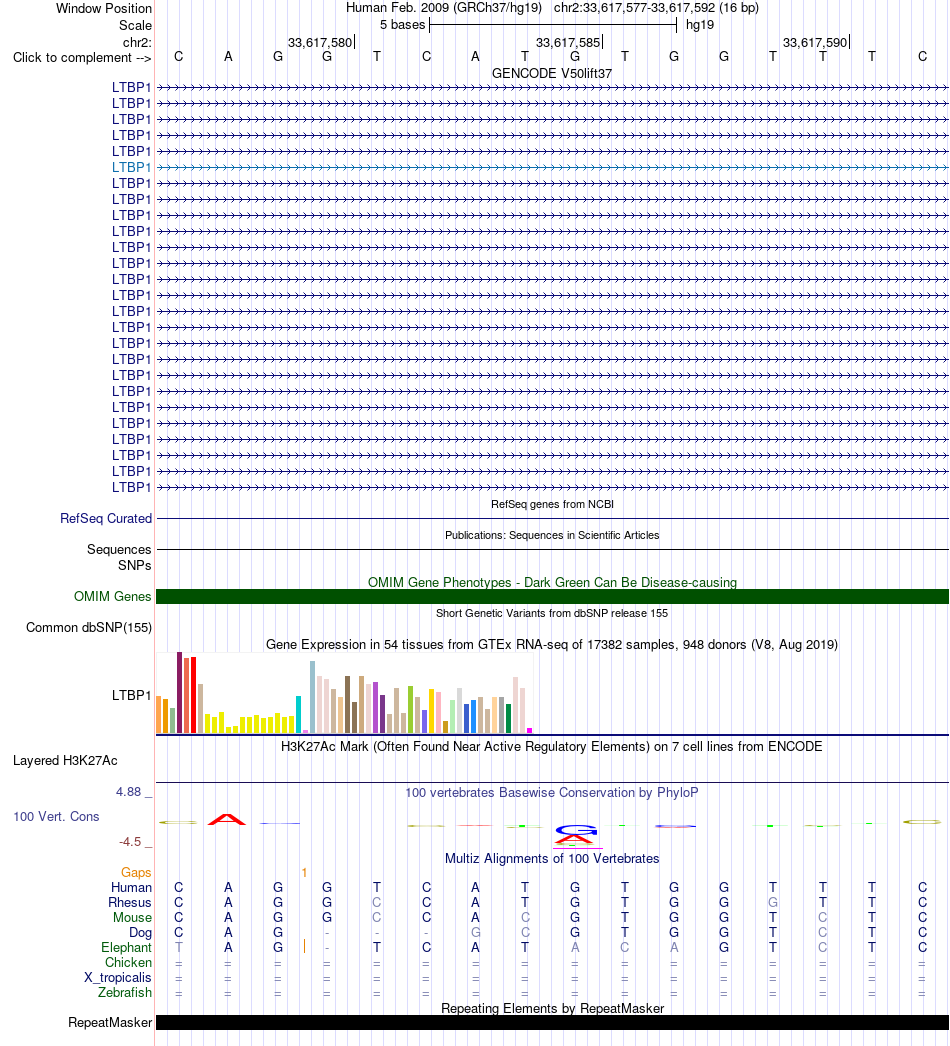950x1046 pixels.
Task: Open the 'Common dbSNP(155)' track label
Action: tap(89, 628)
